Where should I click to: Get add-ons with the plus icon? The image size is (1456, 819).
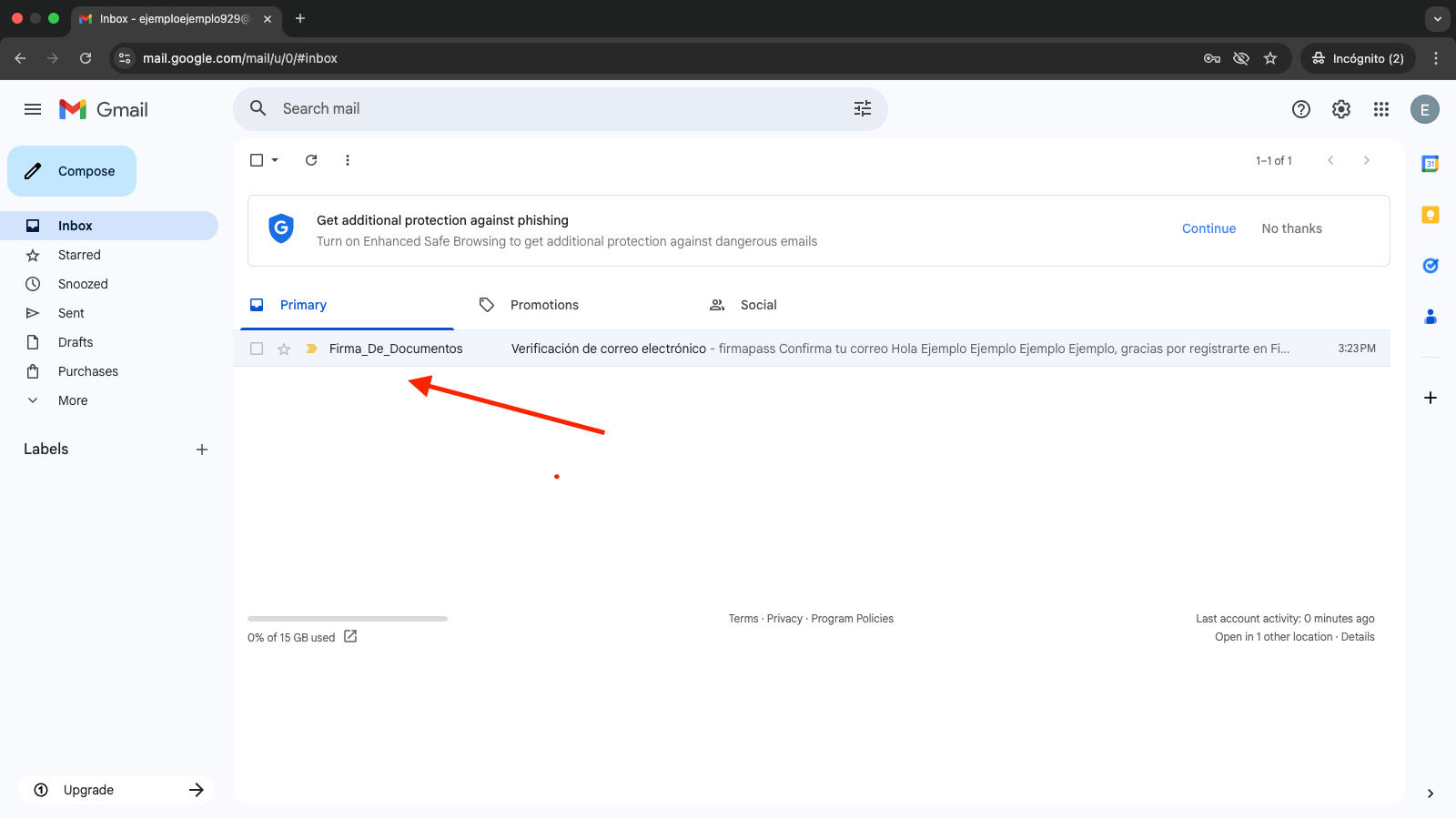click(1431, 398)
